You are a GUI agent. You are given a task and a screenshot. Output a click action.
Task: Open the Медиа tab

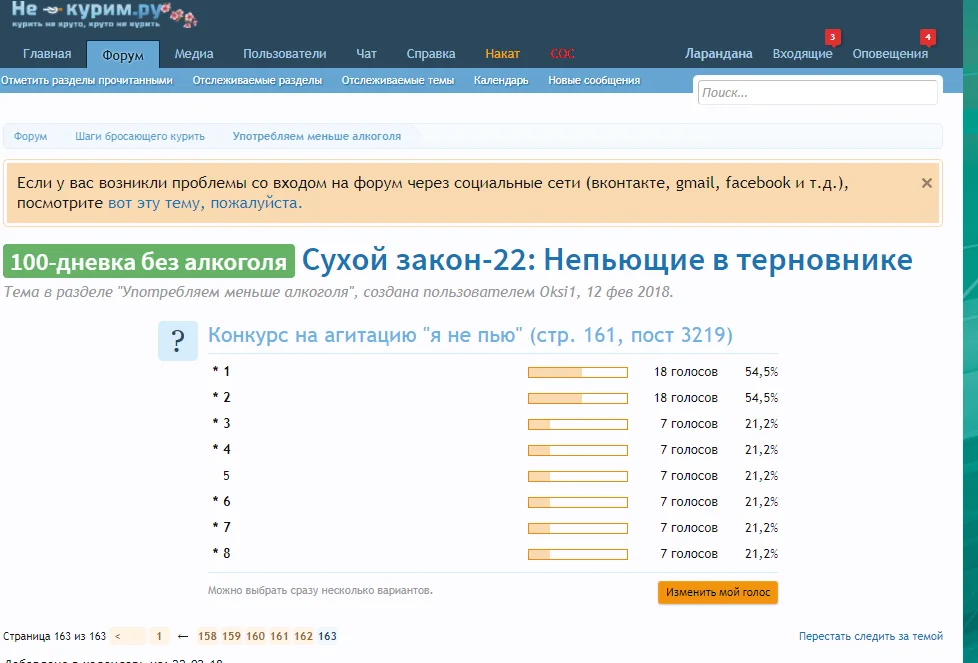(x=194, y=54)
